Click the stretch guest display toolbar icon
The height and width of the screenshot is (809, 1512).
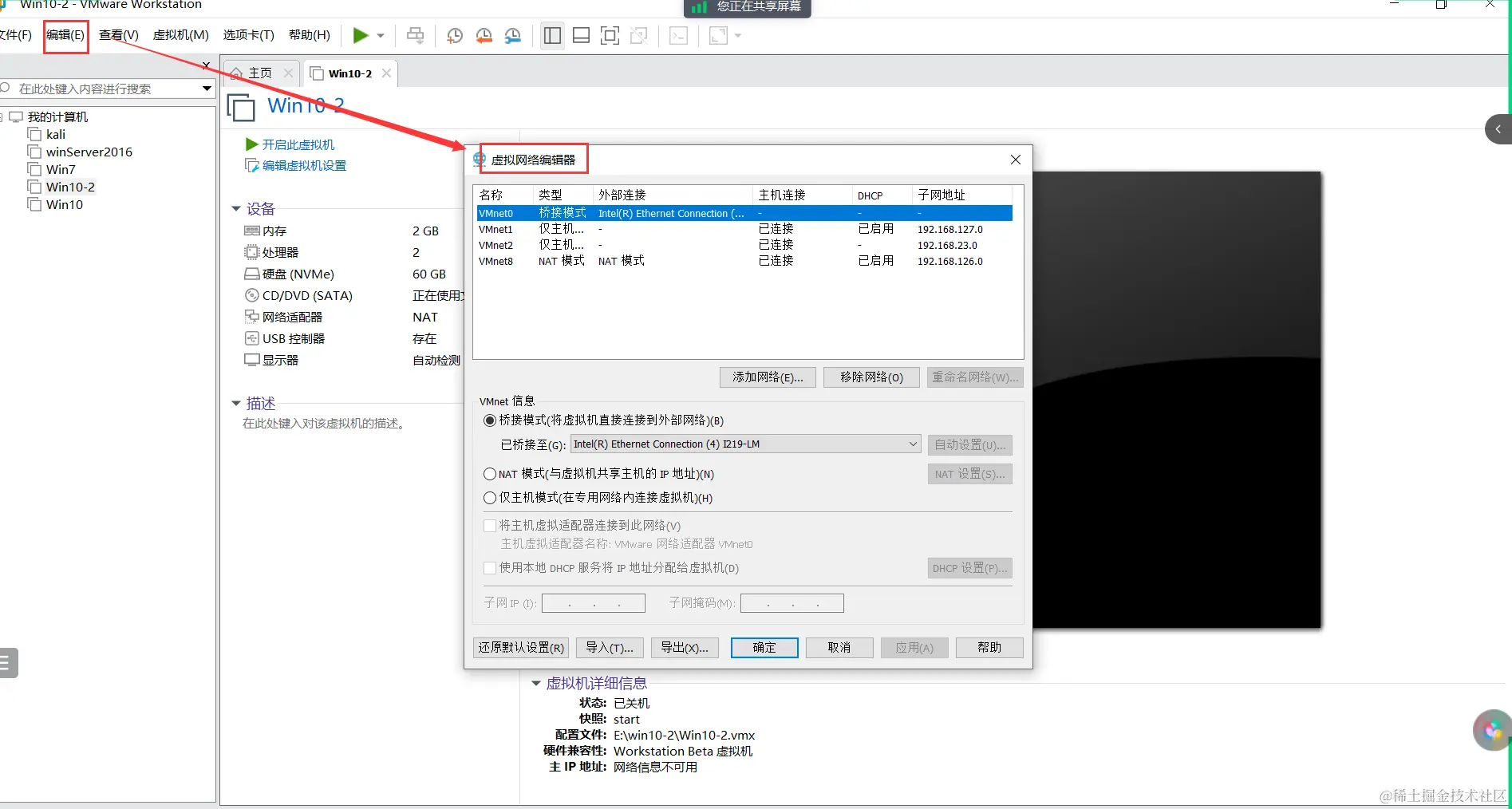point(718,35)
